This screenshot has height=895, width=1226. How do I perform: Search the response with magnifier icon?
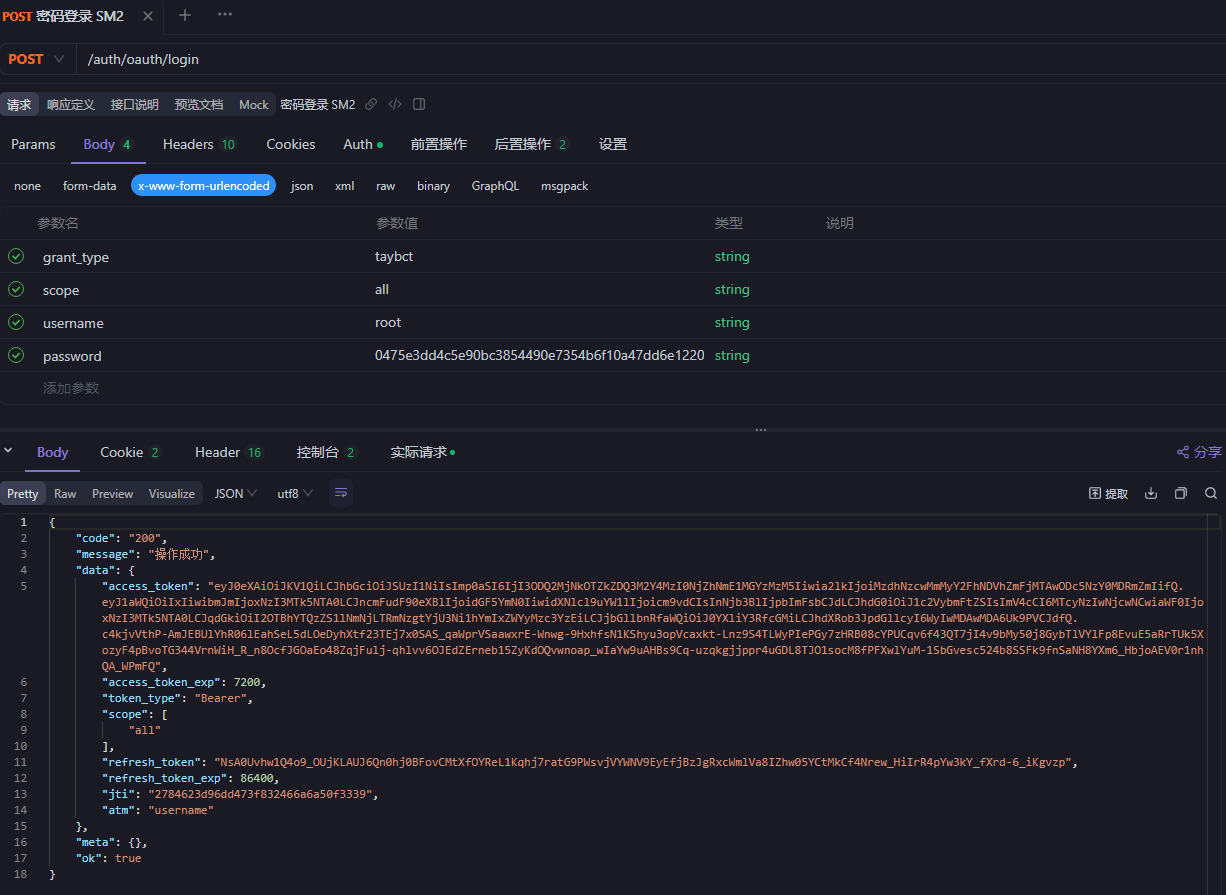tap(1211, 493)
